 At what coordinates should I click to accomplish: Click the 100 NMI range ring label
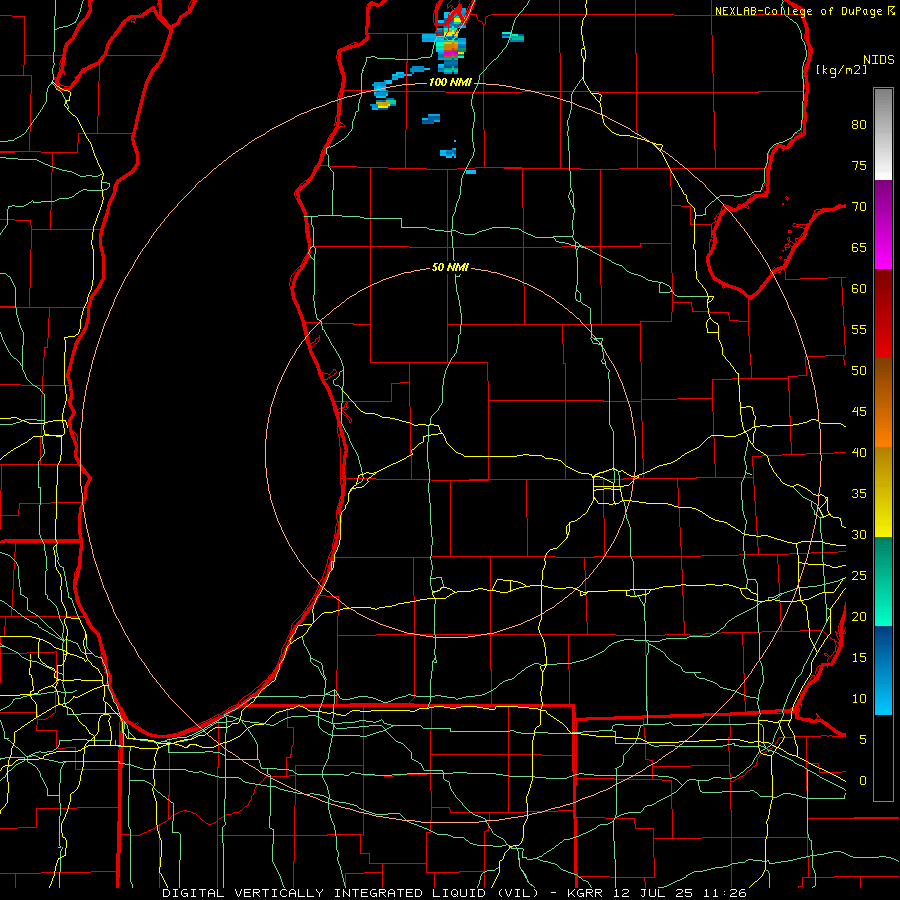[450, 83]
